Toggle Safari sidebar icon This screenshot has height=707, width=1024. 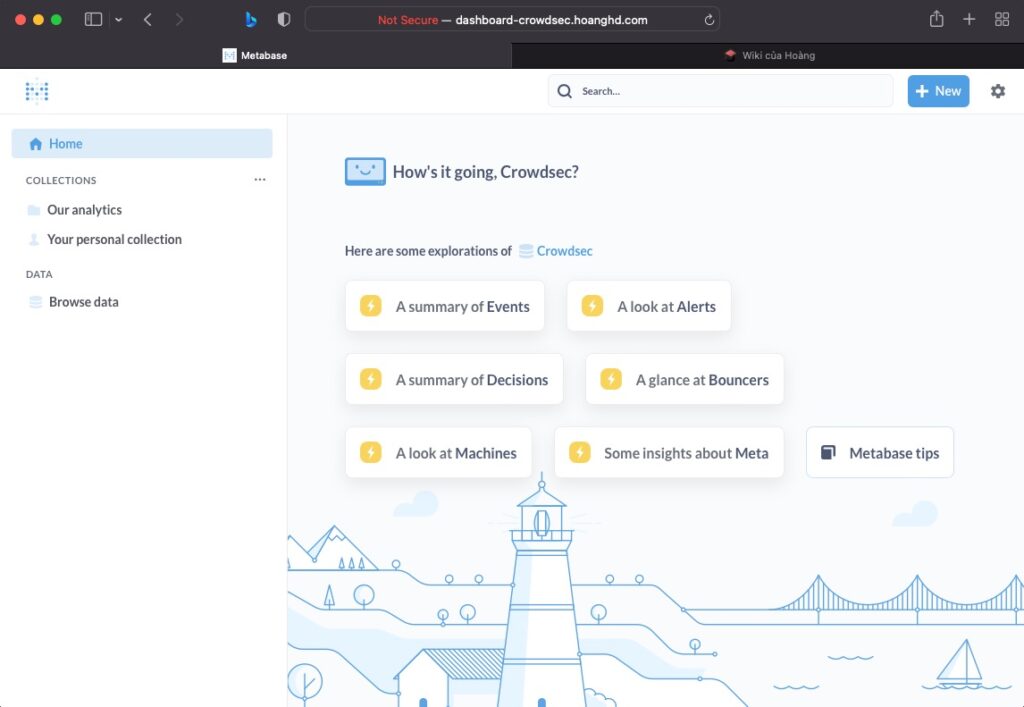tap(93, 20)
